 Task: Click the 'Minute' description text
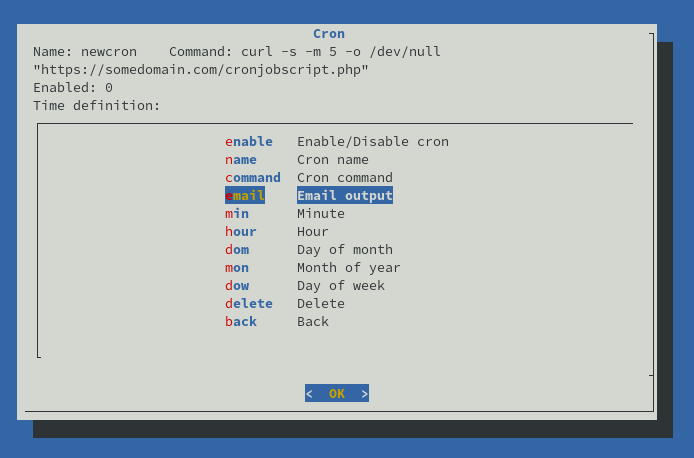pos(321,214)
